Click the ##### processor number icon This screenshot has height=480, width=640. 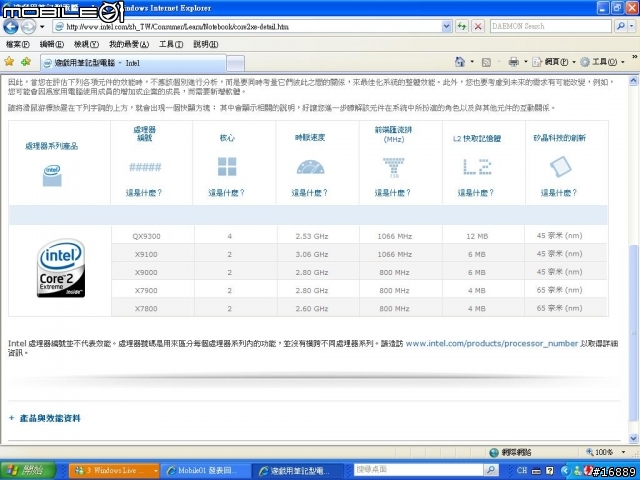point(145,167)
